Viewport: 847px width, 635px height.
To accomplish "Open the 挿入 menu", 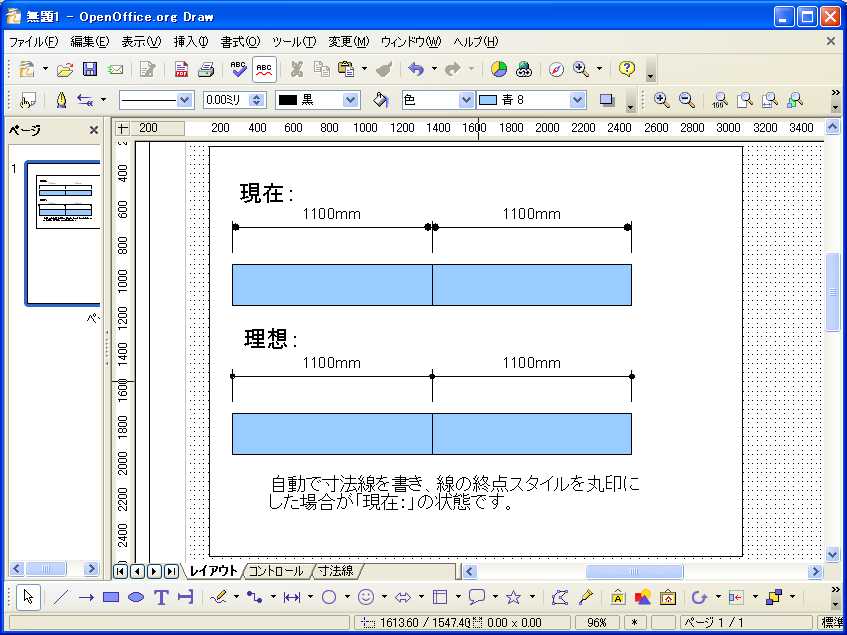I will pyautogui.click(x=190, y=42).
